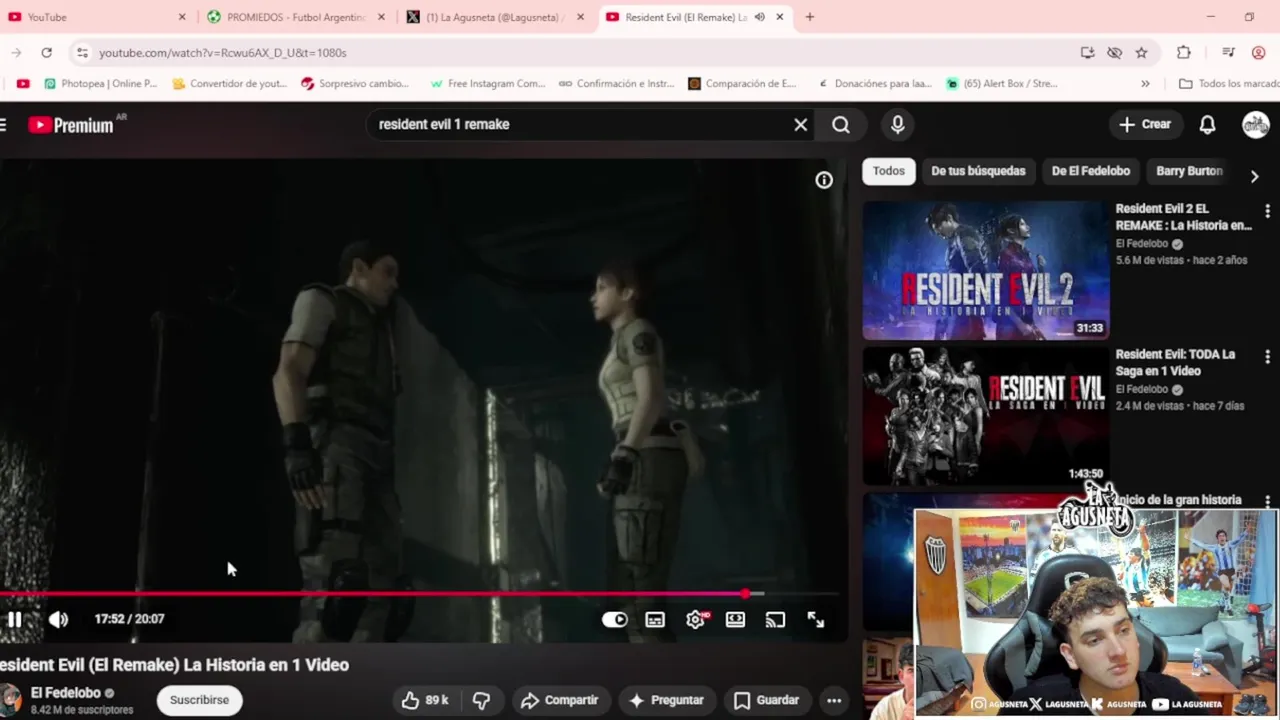This screenshot has width=1280, height=720.
Task: Select the Todos filter chip
Action: coord(888,171)
